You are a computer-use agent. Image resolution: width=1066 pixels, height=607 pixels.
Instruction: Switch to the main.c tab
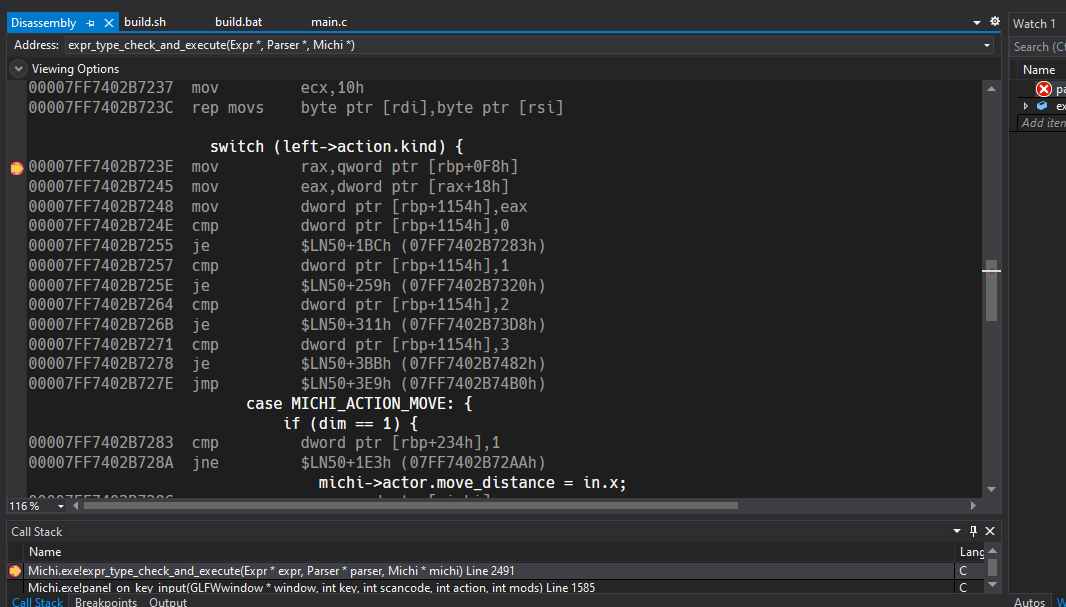pyautogui.click(x=329, y=22)
